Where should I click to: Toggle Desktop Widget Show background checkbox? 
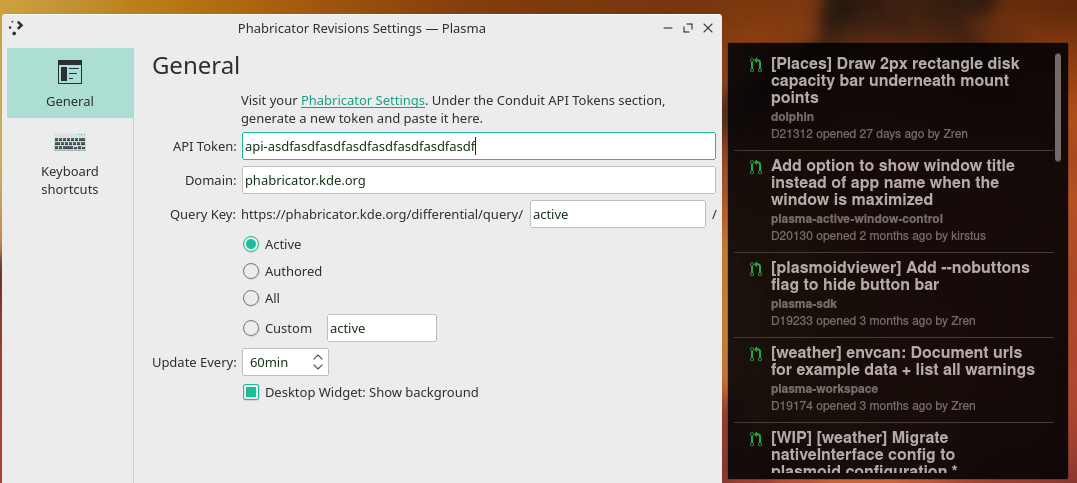pos(251,392)
